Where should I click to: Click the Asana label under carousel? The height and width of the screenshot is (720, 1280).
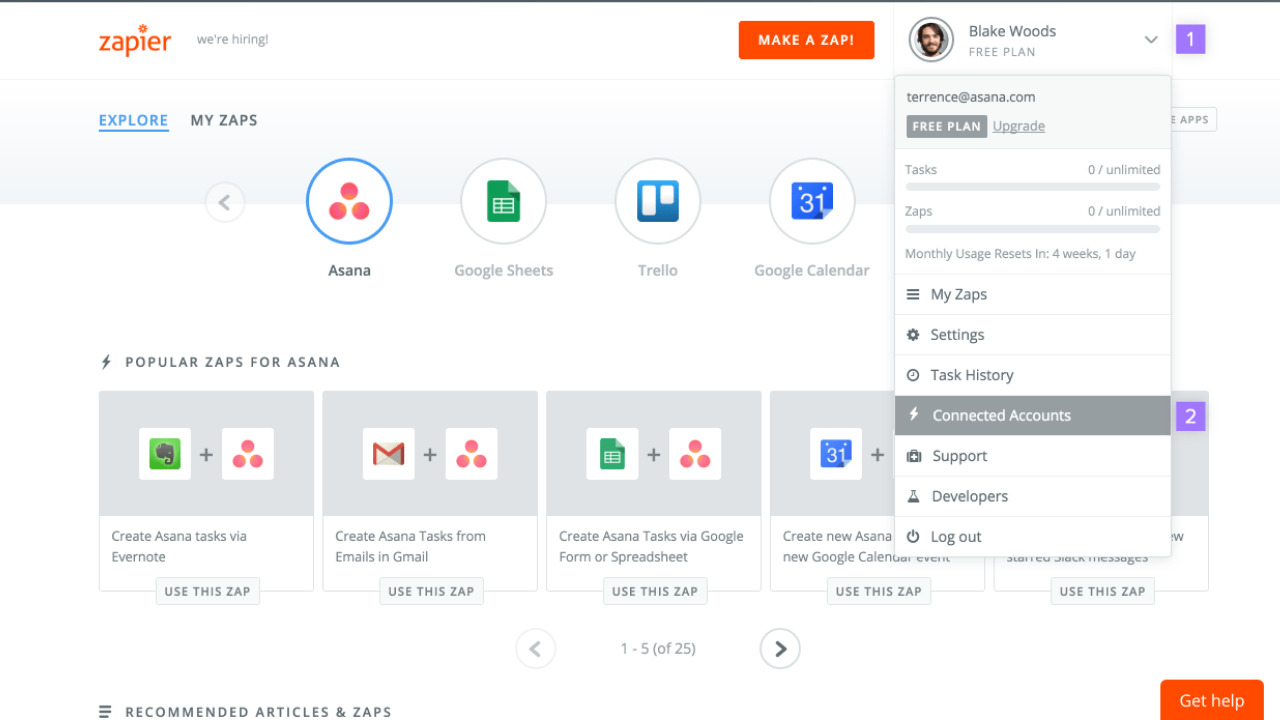tap(349, 270)
